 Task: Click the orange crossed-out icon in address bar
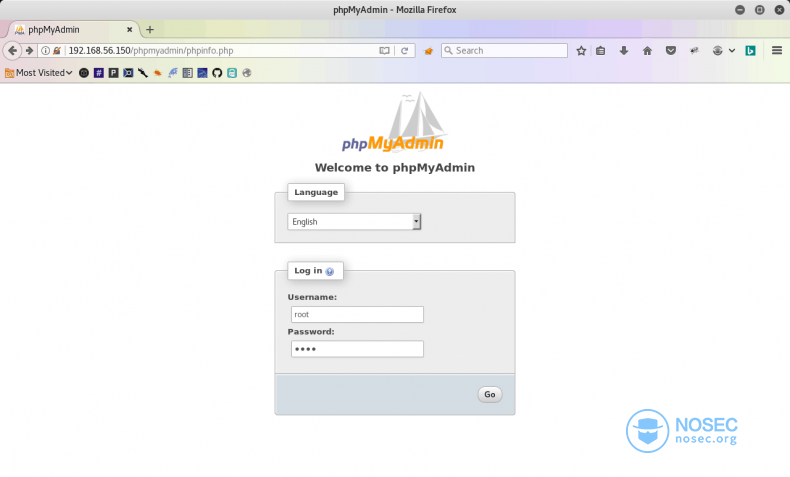pyautogui.click(x=57, y=50)
